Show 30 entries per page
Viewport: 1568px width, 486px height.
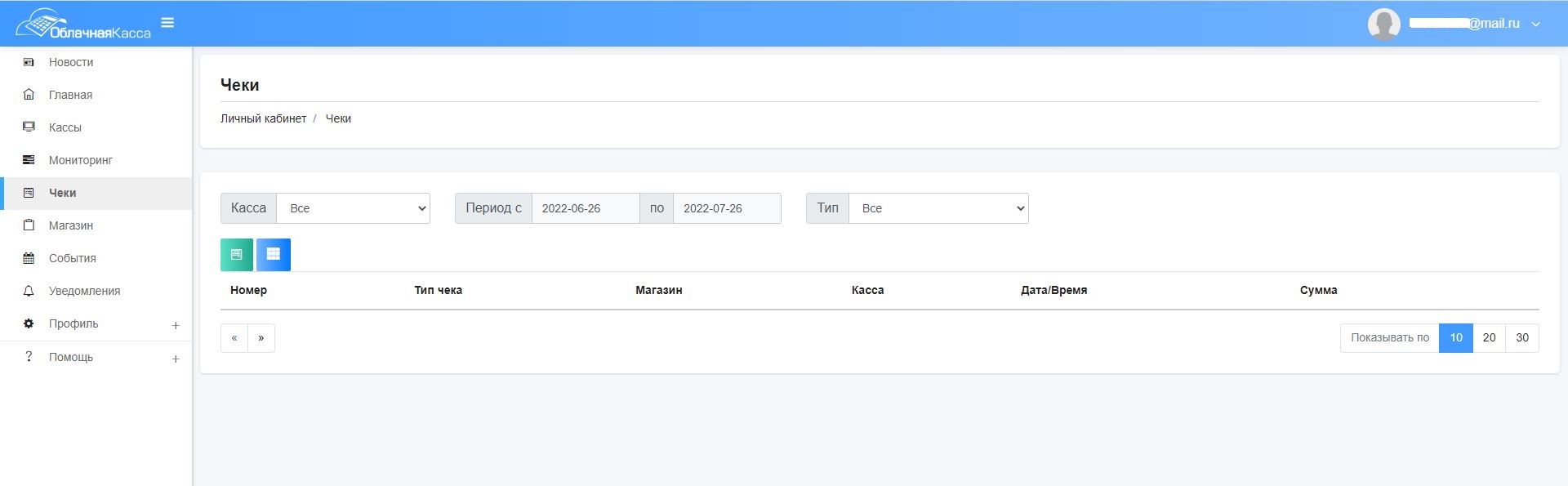[1522, 338]
